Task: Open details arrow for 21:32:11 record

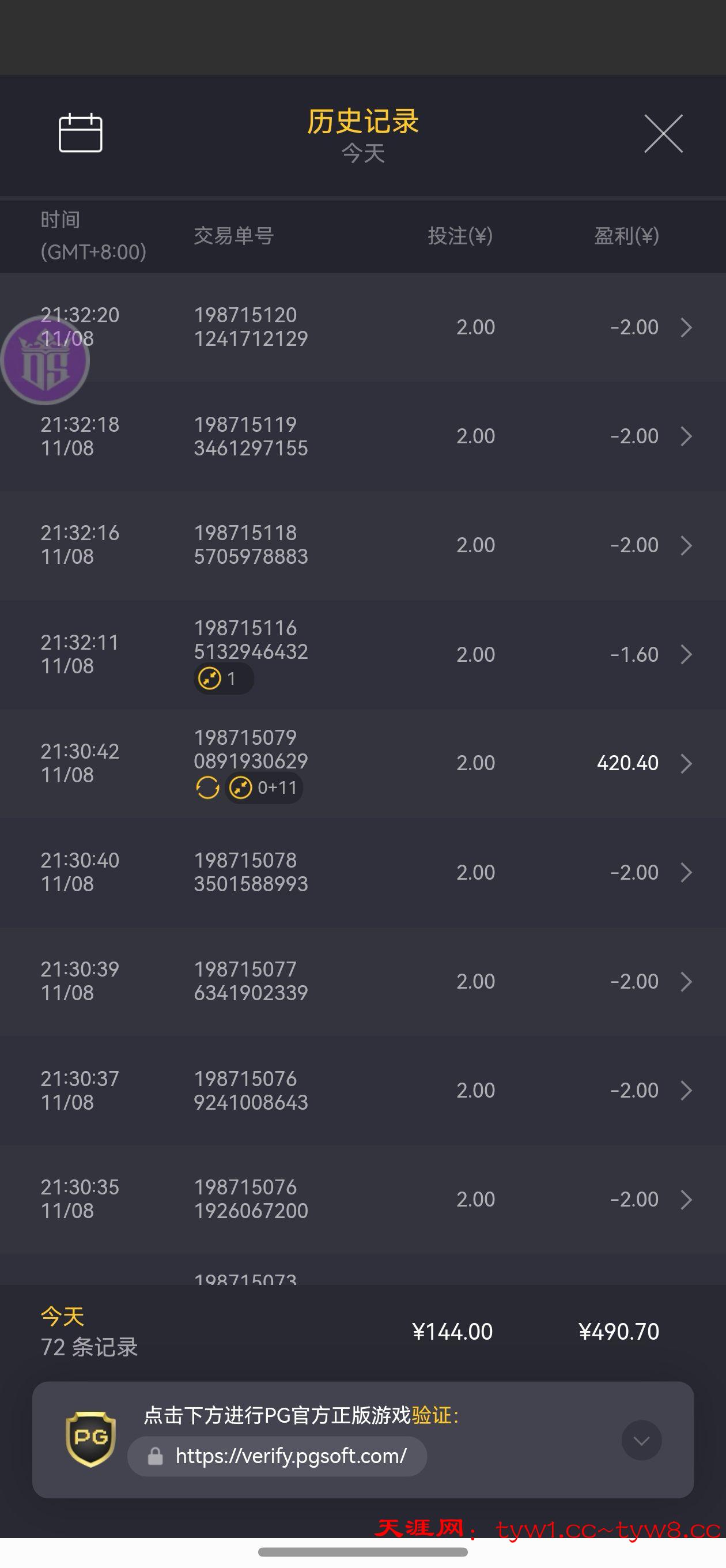Action: coord(686,654)
